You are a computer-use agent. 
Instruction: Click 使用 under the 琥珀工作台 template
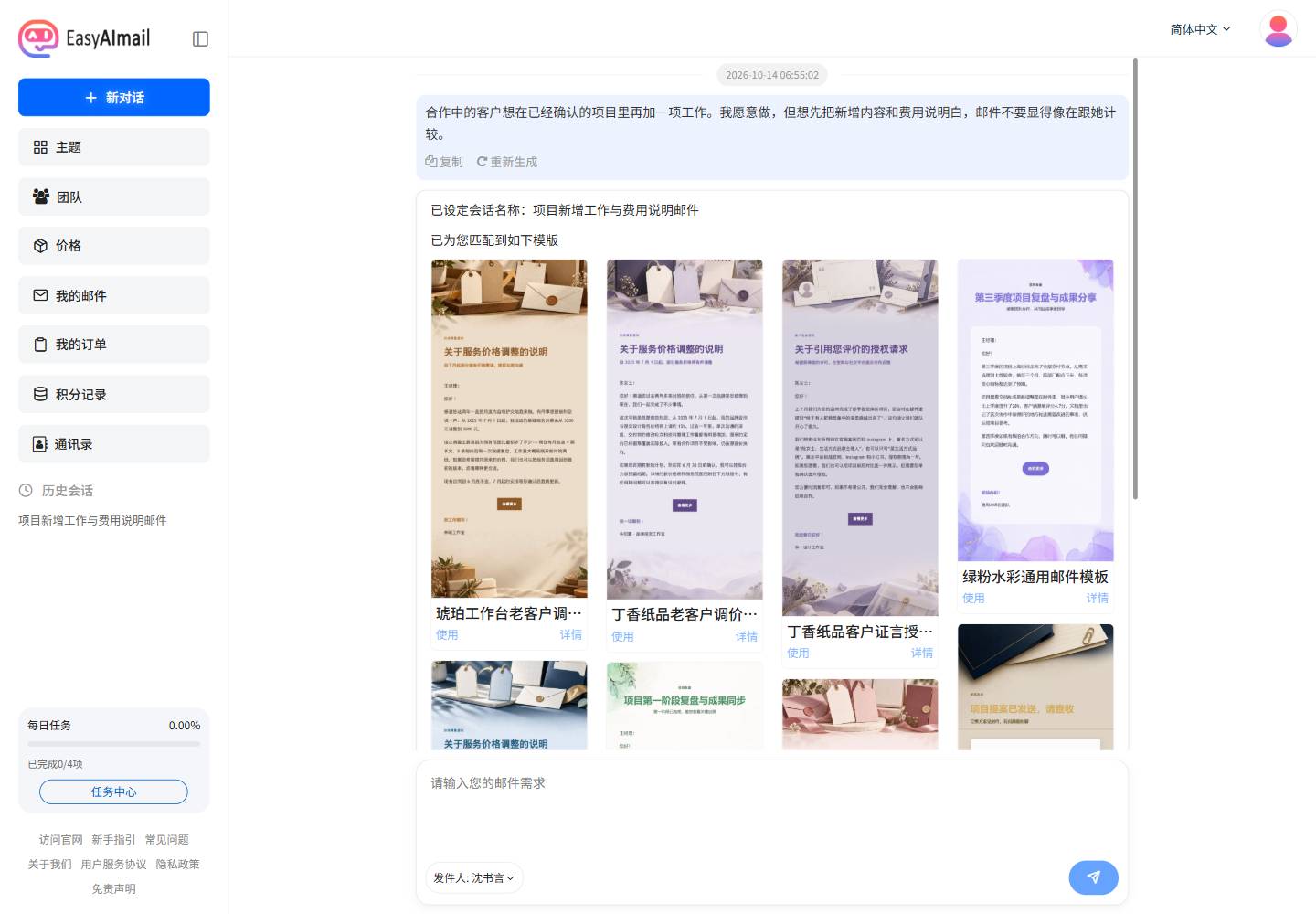coord(447,634)
